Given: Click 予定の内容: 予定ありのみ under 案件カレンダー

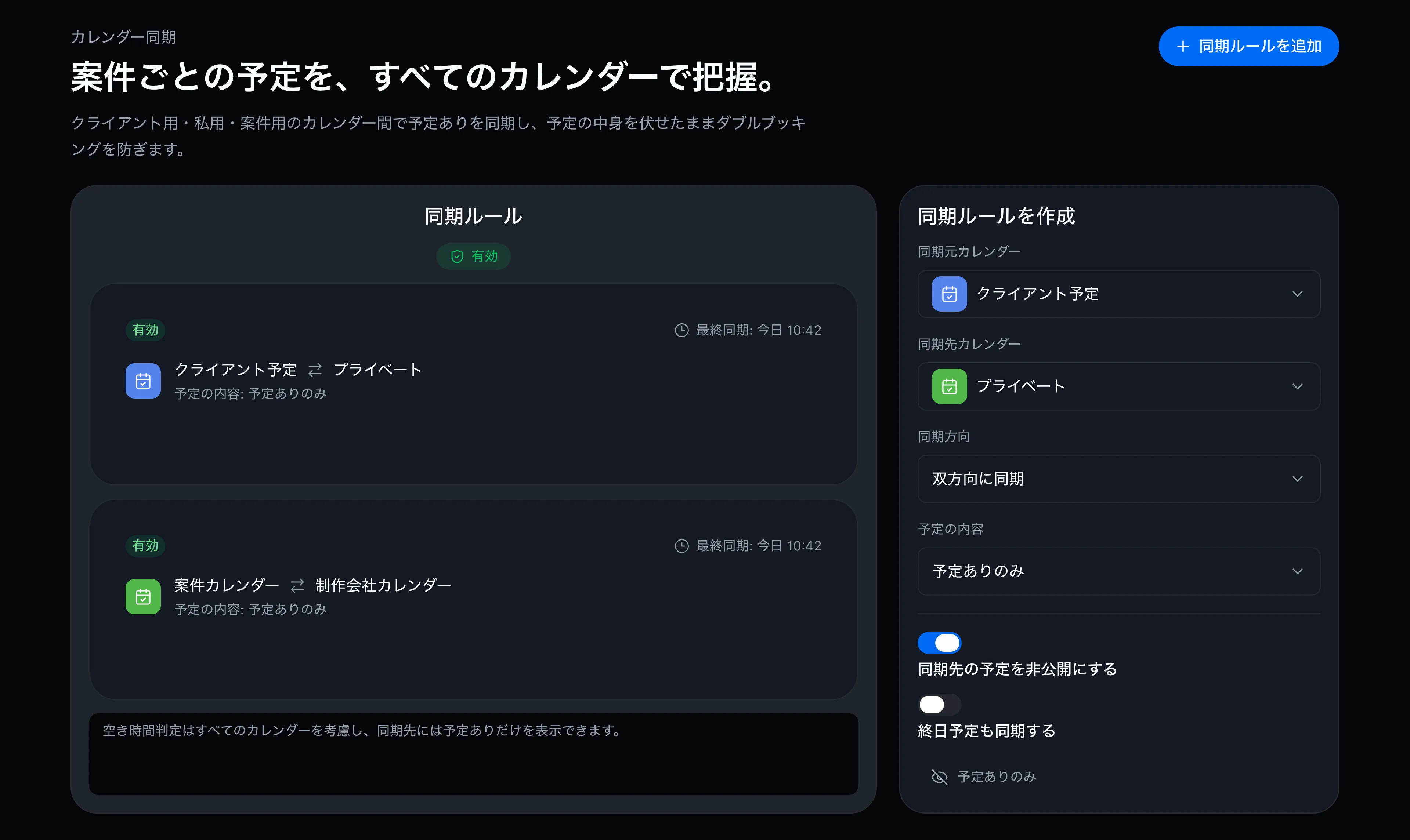Looking at the screenshot, I should pyautogui.click(x=250, y=609).
